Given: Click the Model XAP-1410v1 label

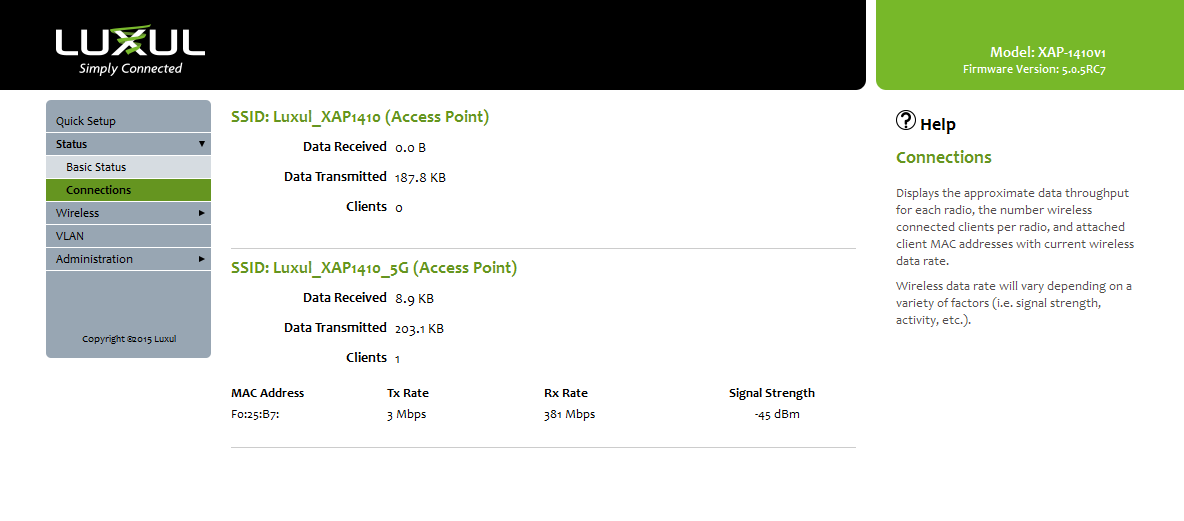Looking at the screenshot, I should [x=1047, y=52].
